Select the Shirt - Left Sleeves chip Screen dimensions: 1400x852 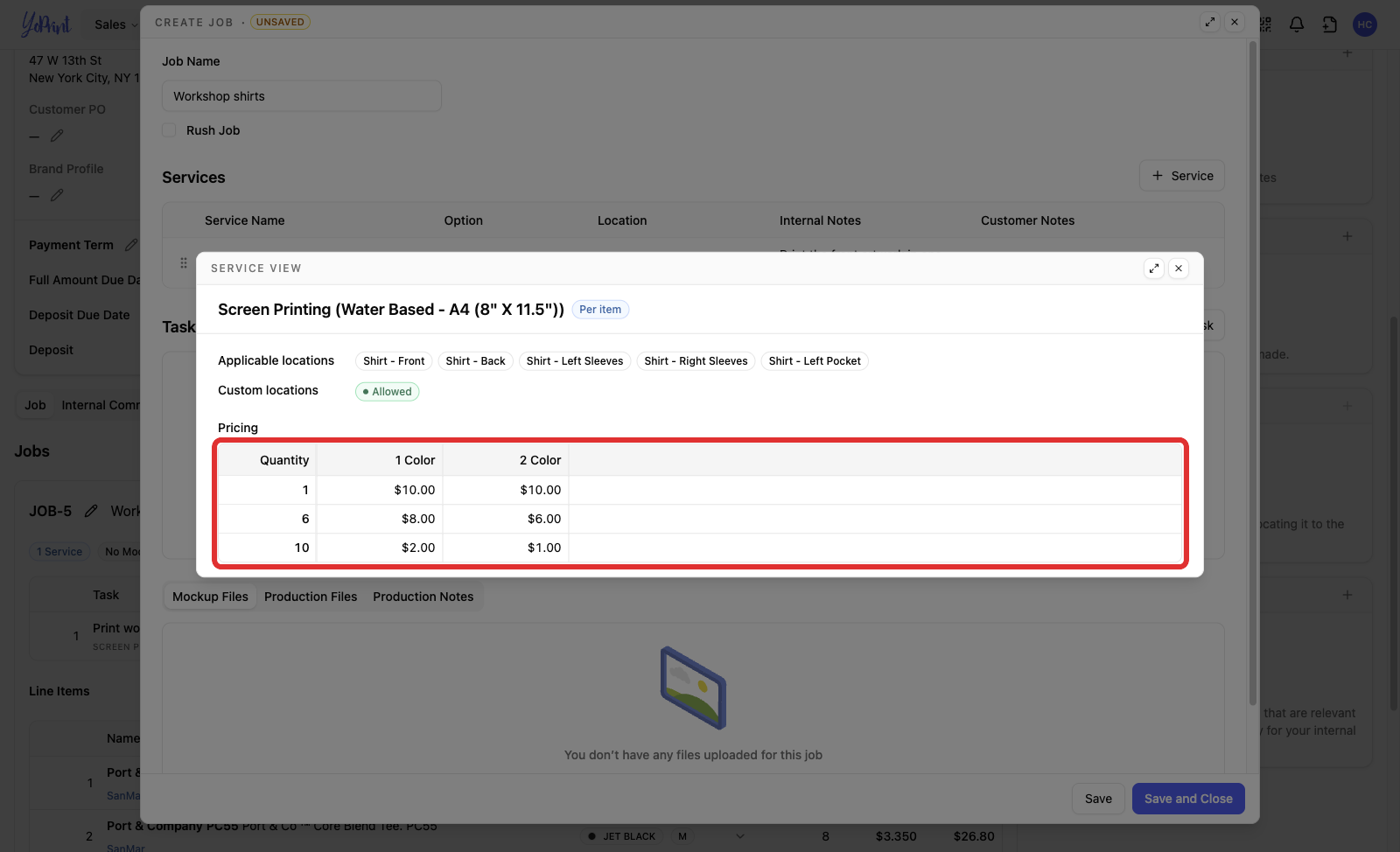click(575, 361)
